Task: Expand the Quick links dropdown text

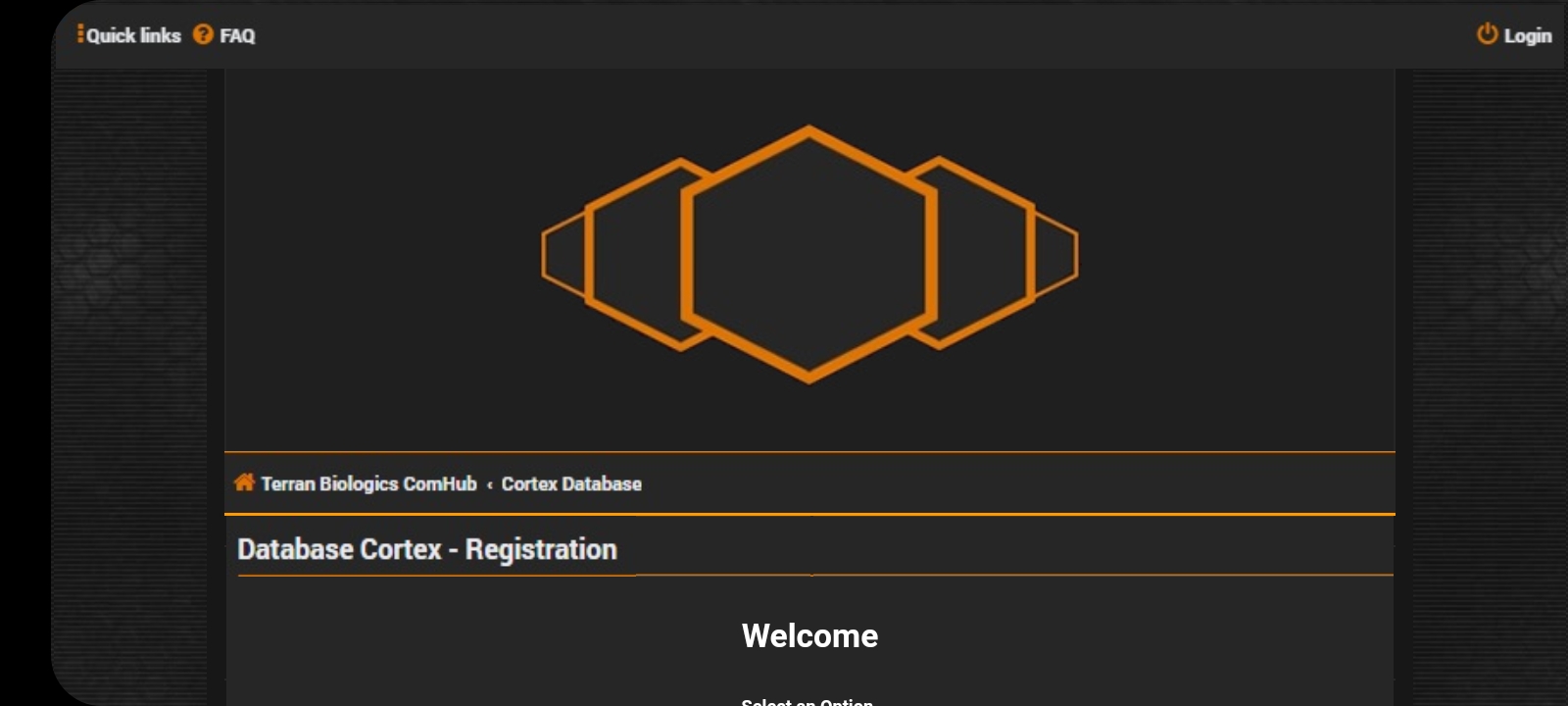Action: tap(134, 35)
